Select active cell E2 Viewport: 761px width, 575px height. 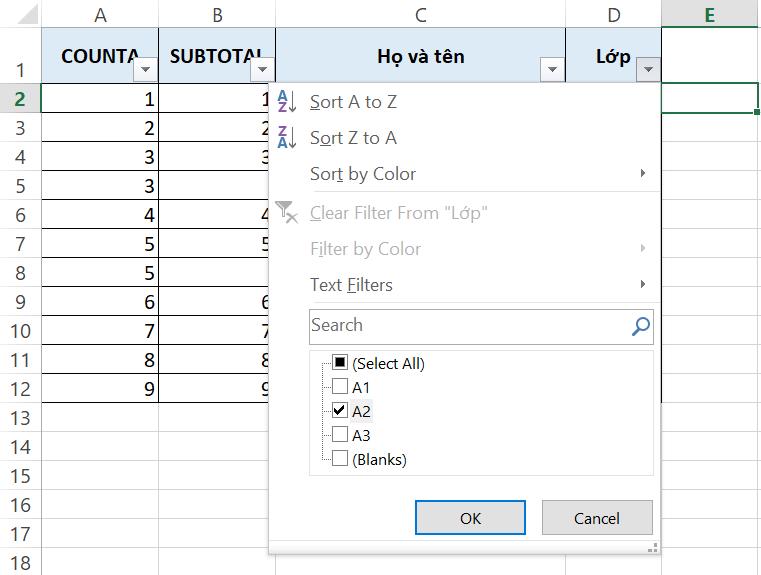(710, 99)
